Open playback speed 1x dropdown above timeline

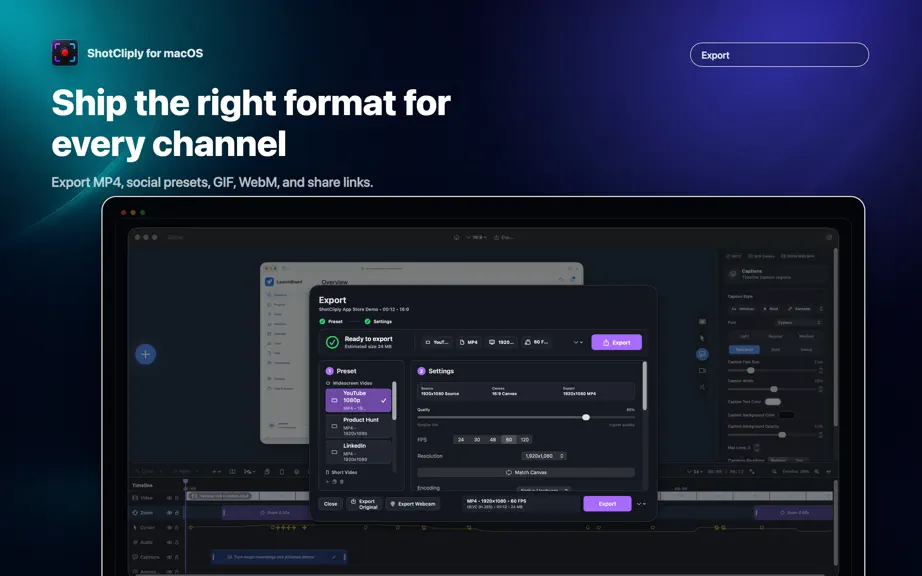coord(694,471)
